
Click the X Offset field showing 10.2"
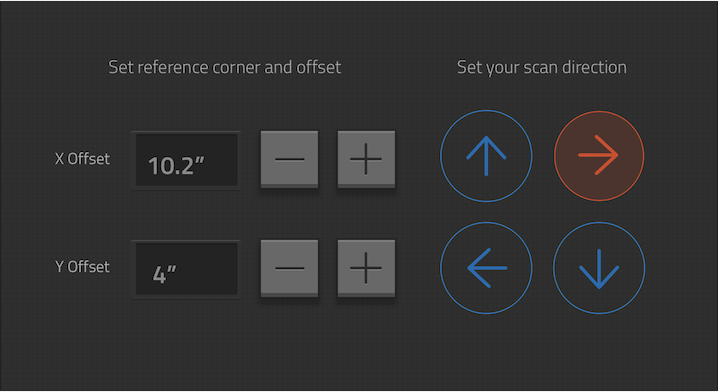[186, 160]
